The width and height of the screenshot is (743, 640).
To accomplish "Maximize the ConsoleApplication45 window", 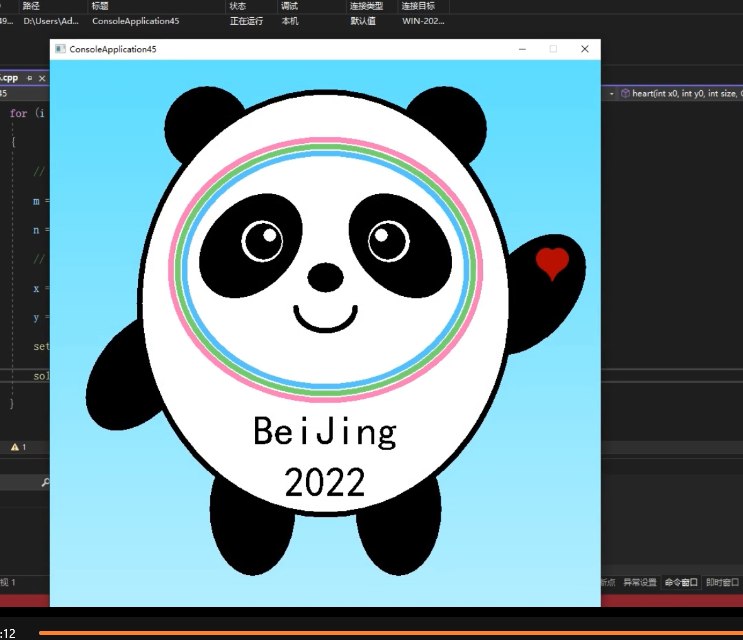I will click(553, 49).
